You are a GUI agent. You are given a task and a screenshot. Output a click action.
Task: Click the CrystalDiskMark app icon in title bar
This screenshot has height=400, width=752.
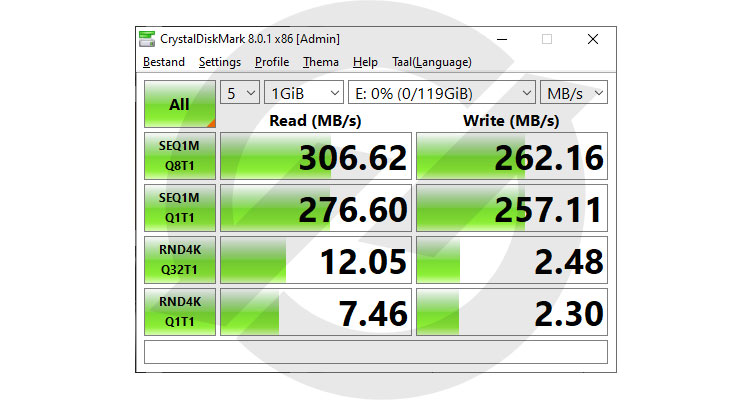click(147, 39)
